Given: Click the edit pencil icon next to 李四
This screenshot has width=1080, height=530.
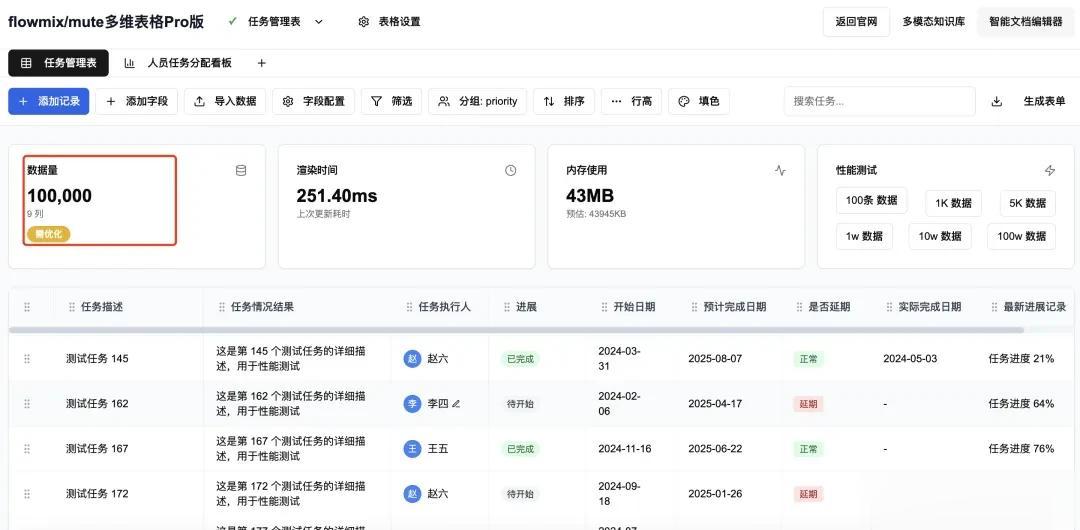Looking at the screenshot, I should click(x=456, y=404).
